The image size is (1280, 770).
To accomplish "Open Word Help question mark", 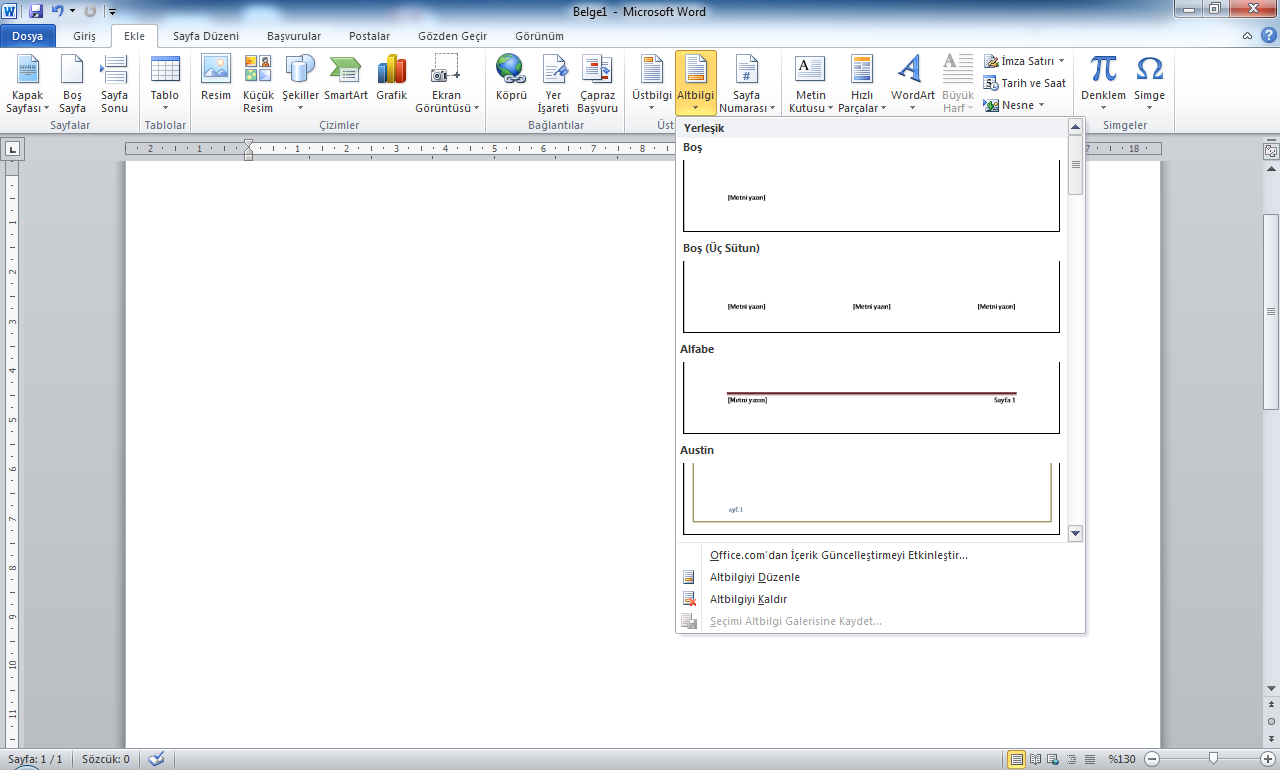I will tap(1267, 35).
